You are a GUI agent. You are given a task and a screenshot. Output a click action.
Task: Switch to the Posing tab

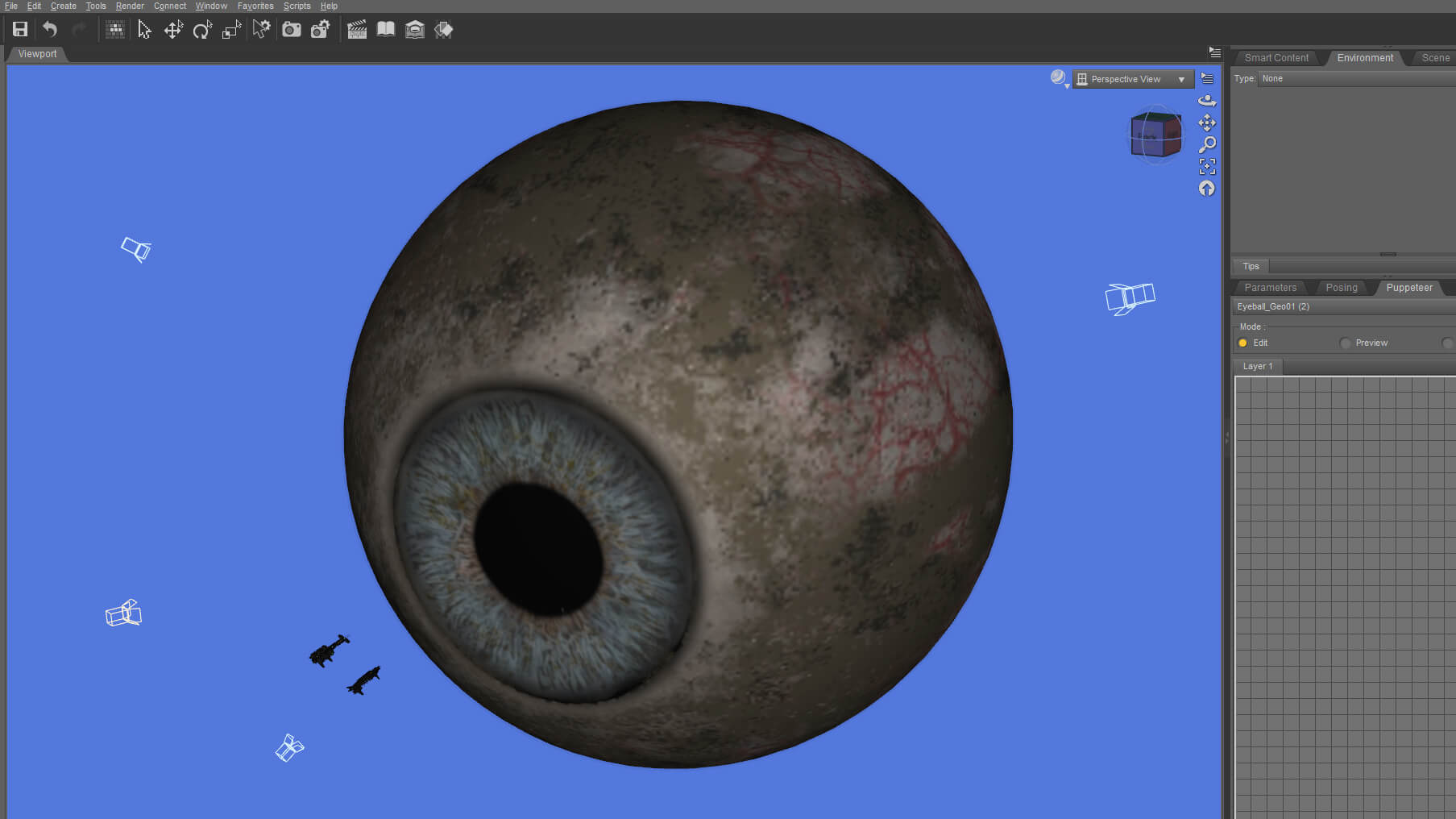tap(1342, 287)
